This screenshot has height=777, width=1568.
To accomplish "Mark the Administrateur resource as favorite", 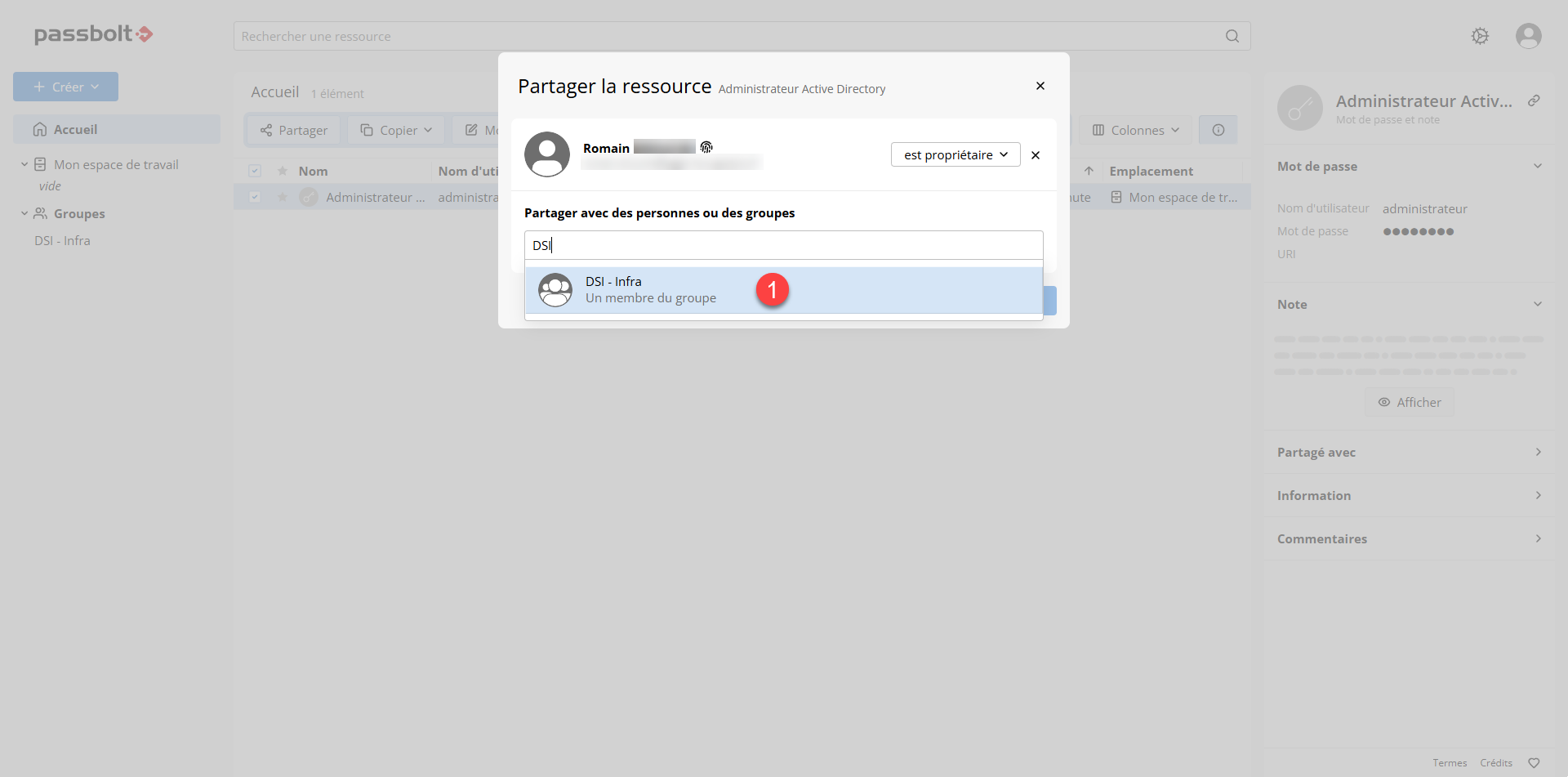I will tap(283, 197).
